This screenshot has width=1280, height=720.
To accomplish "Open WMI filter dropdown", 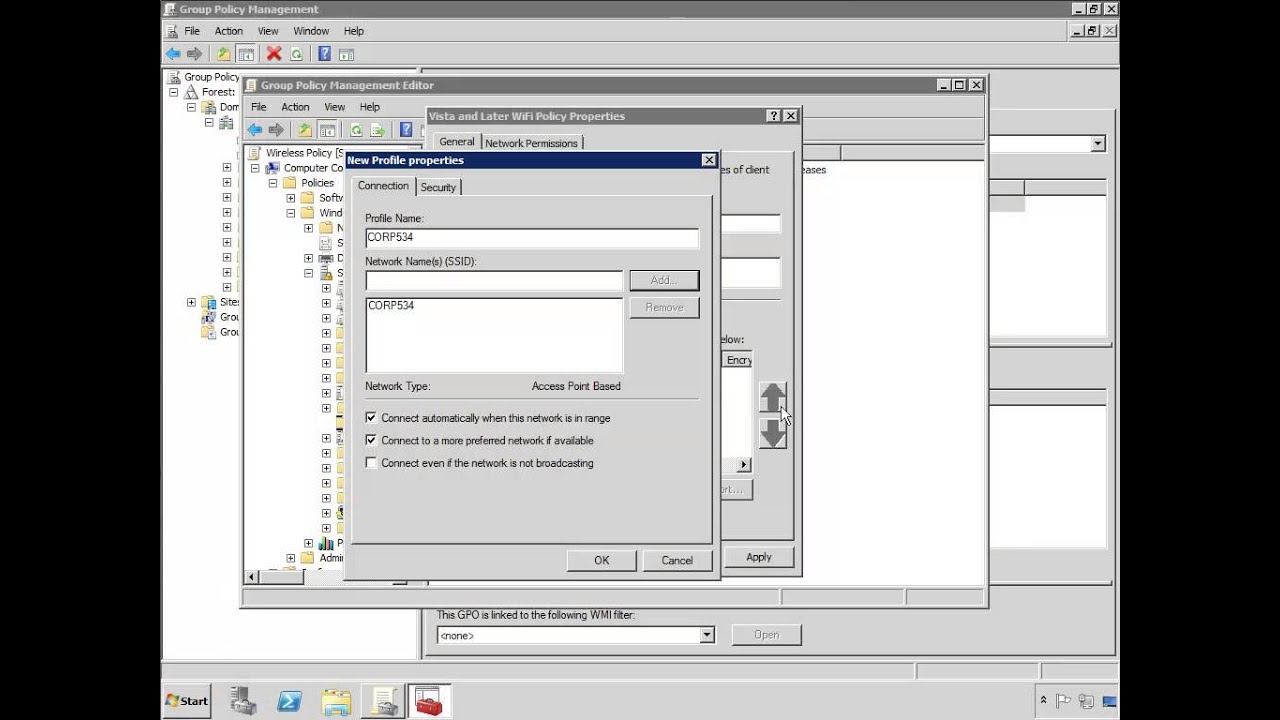I will (x=707, y=635).
